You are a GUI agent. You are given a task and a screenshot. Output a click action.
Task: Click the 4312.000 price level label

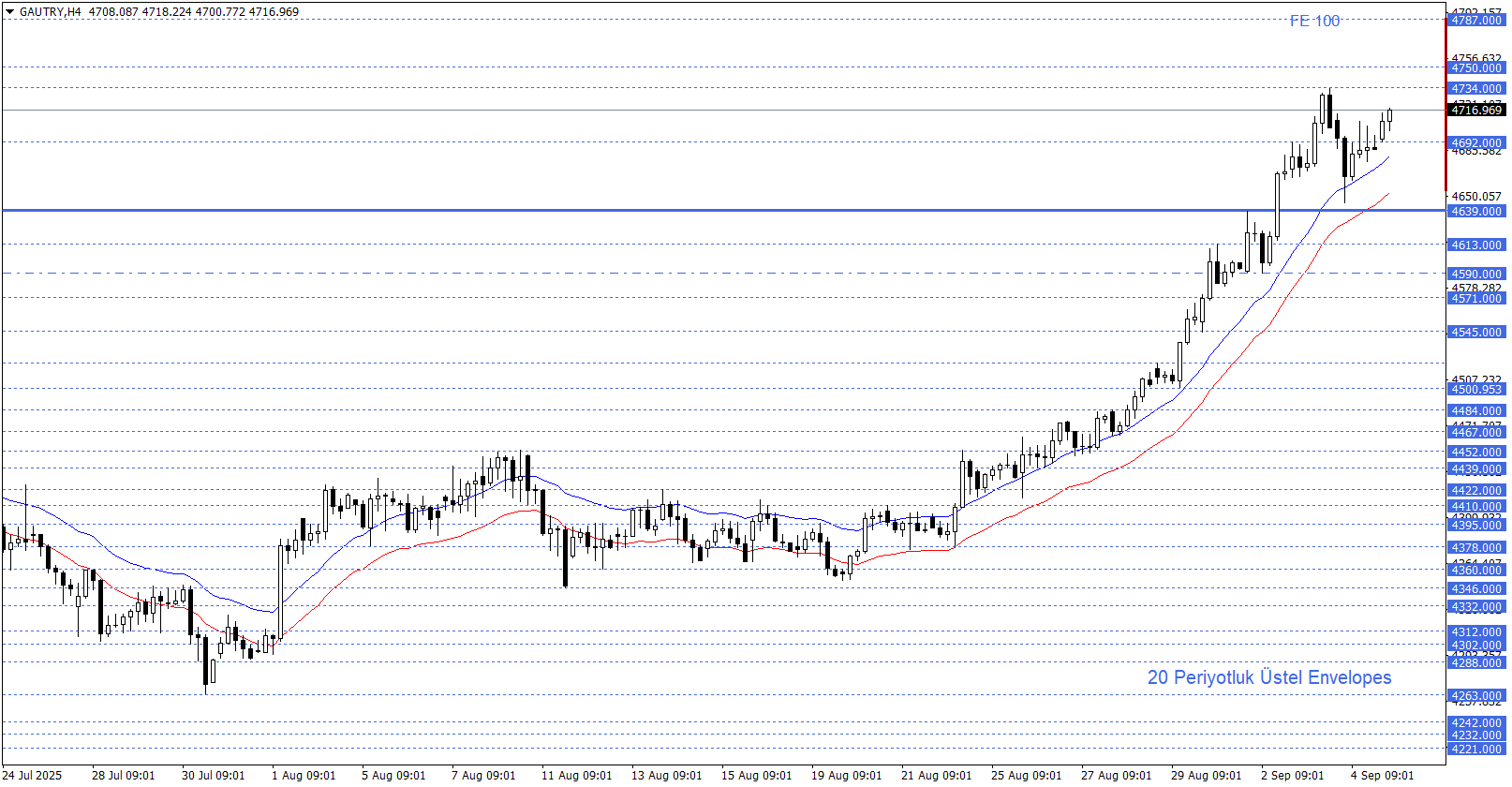(1476, 632)
